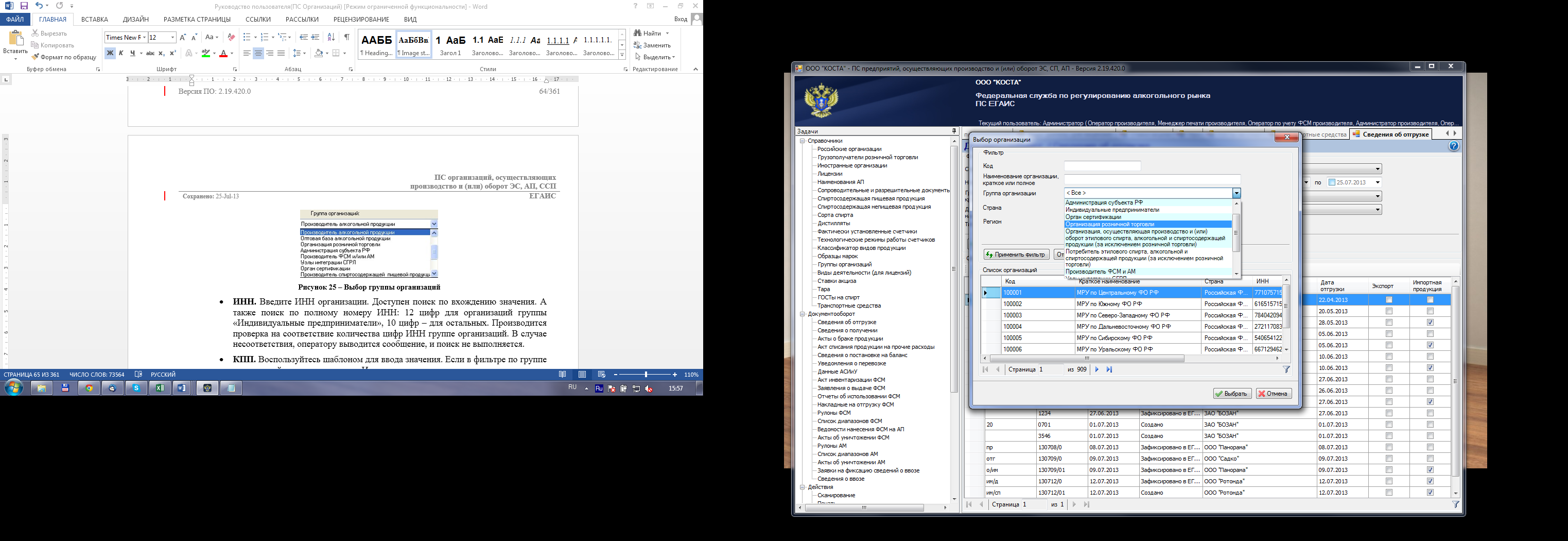Show paragraph marks with pilcrow icon

coord(346,38)
